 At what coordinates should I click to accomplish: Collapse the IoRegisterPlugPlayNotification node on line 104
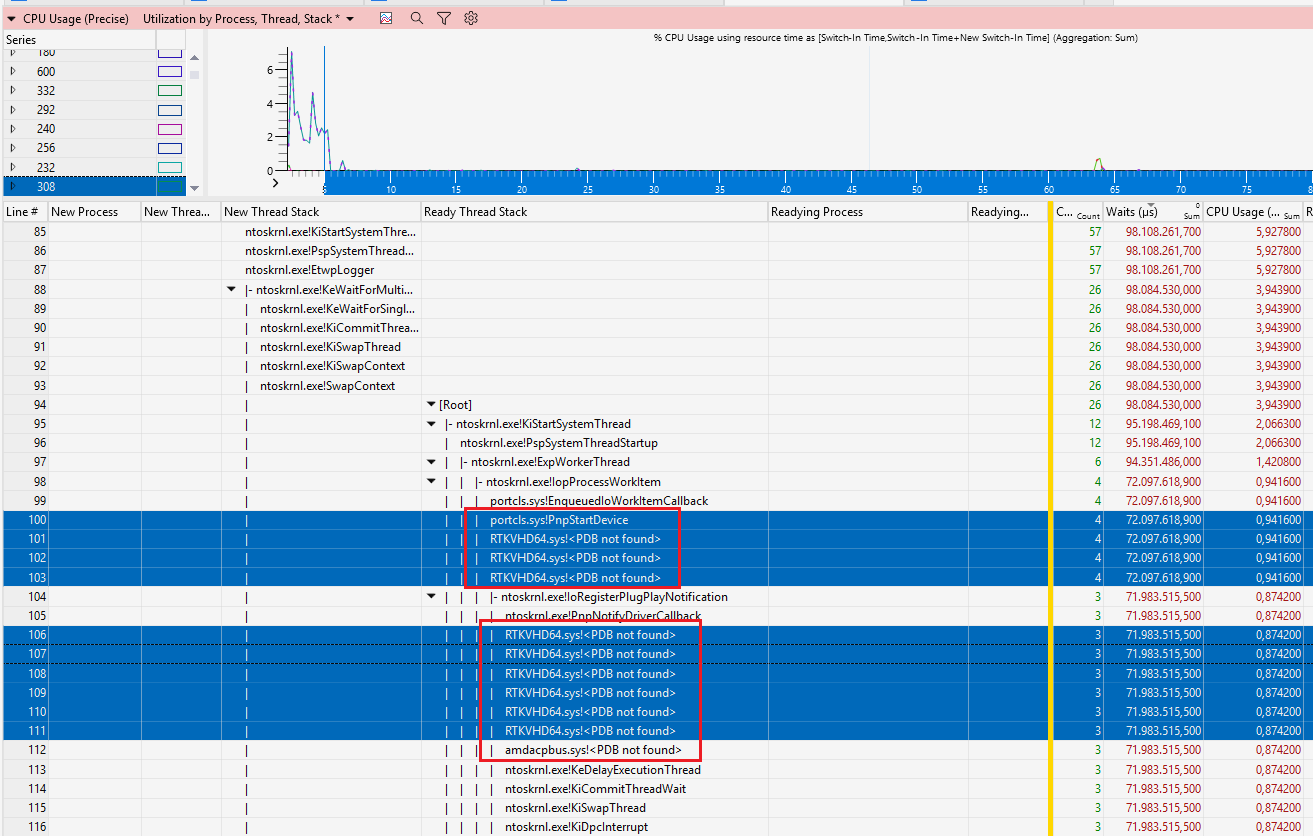[x=431, y=597]
